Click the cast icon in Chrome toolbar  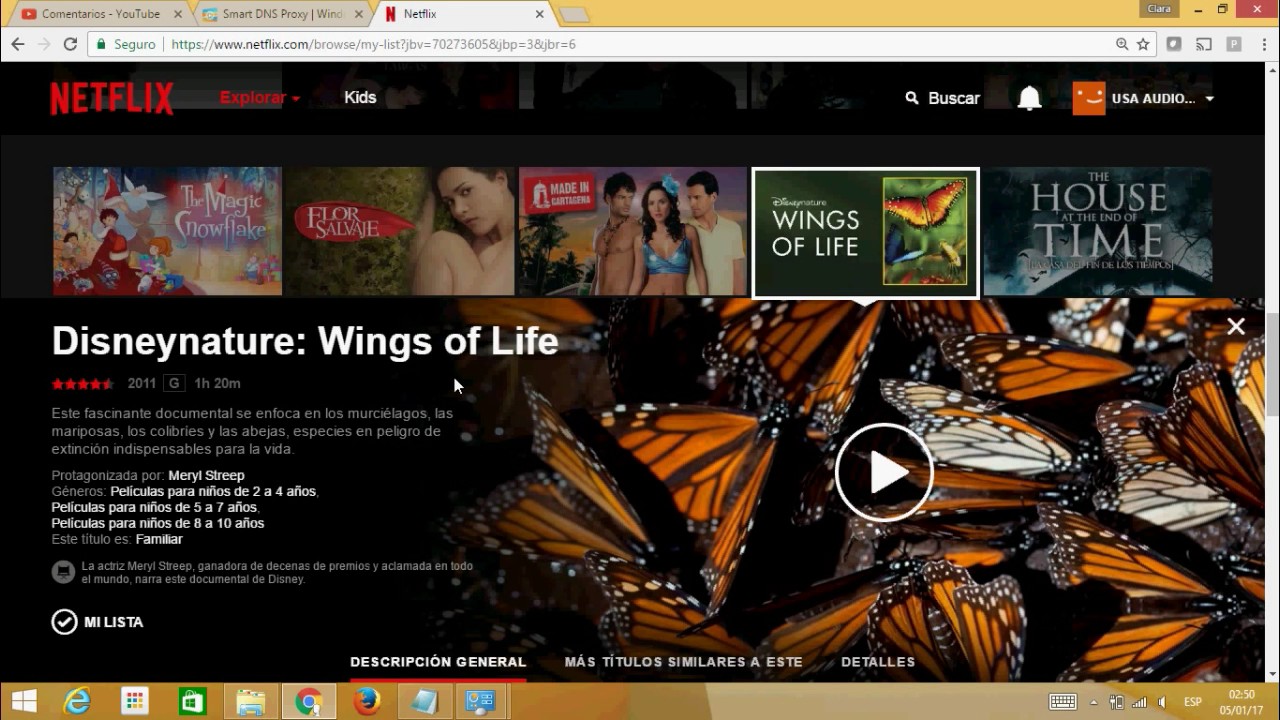1204,44
